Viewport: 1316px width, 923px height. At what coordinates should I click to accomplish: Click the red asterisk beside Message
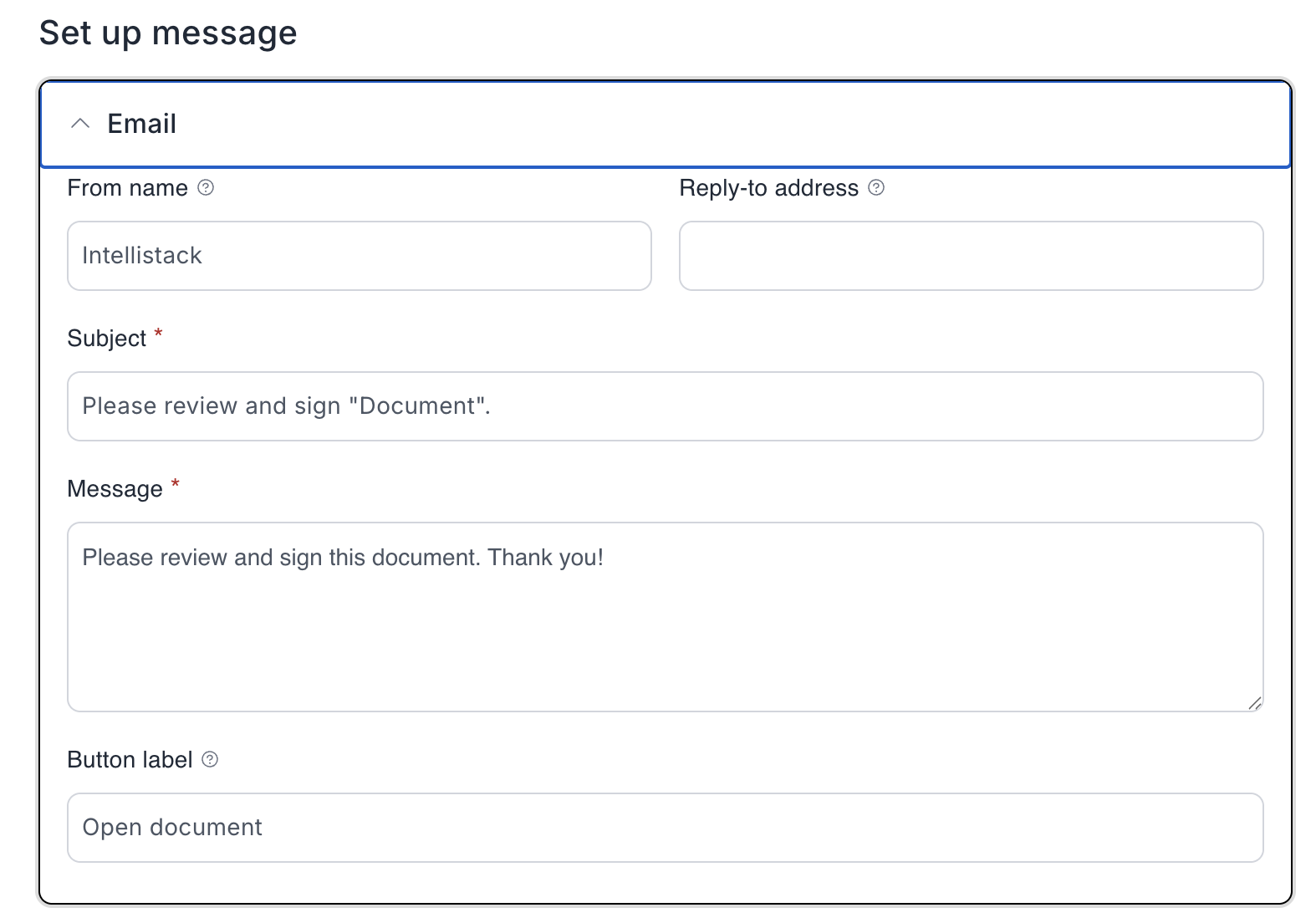176,485
